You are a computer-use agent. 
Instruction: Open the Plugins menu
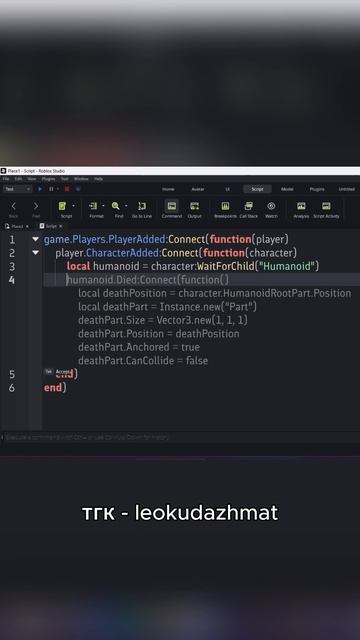[48, 179]
